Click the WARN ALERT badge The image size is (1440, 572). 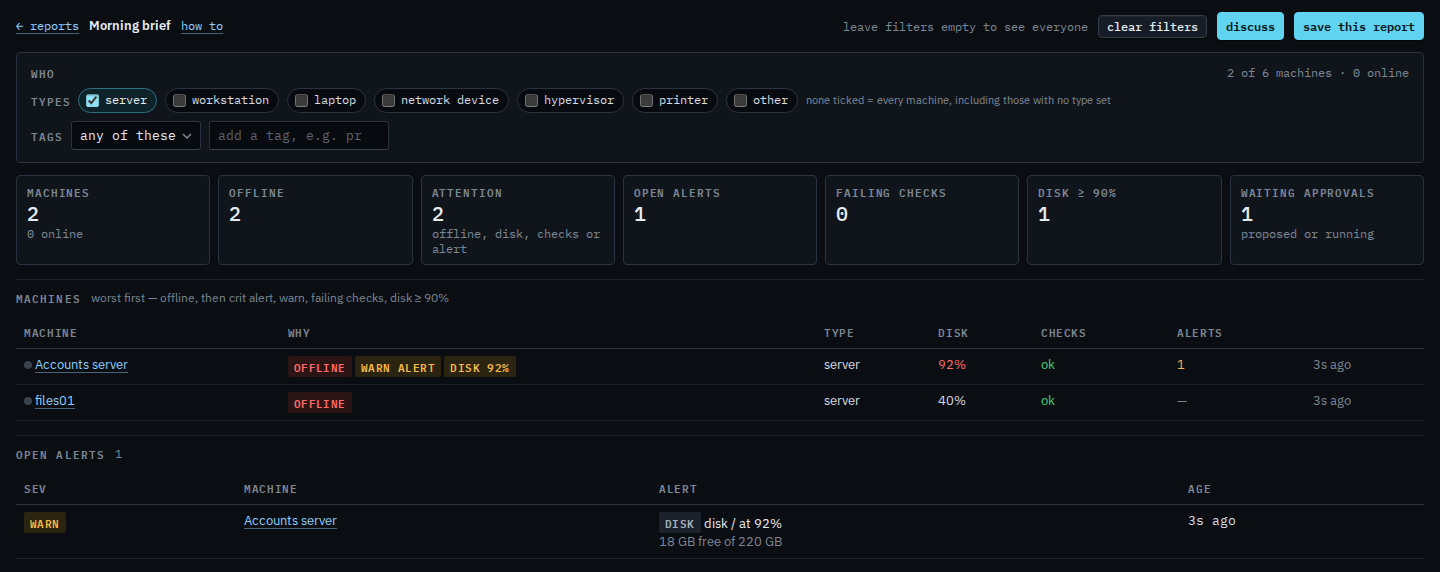[398, 368]
